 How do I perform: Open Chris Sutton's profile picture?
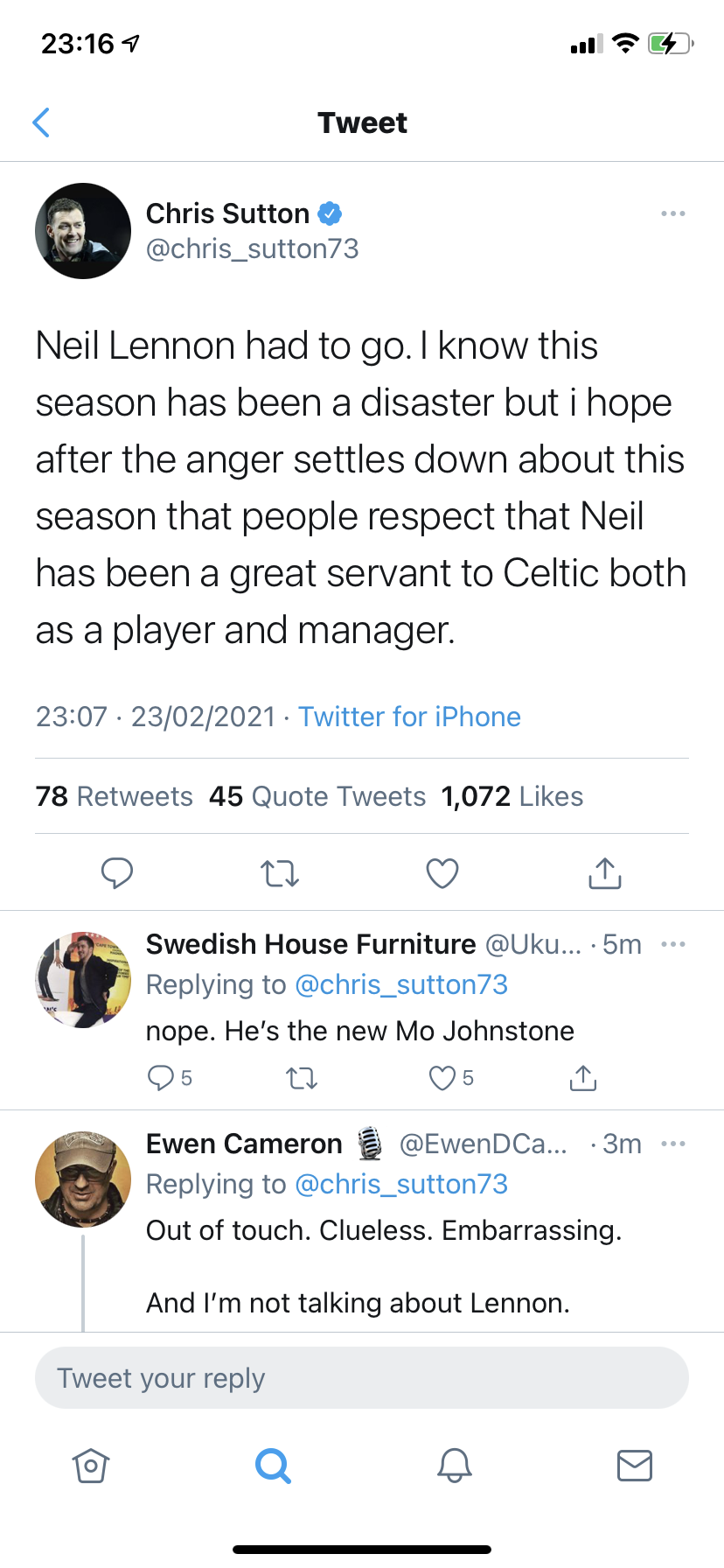(x=83, y=231)
